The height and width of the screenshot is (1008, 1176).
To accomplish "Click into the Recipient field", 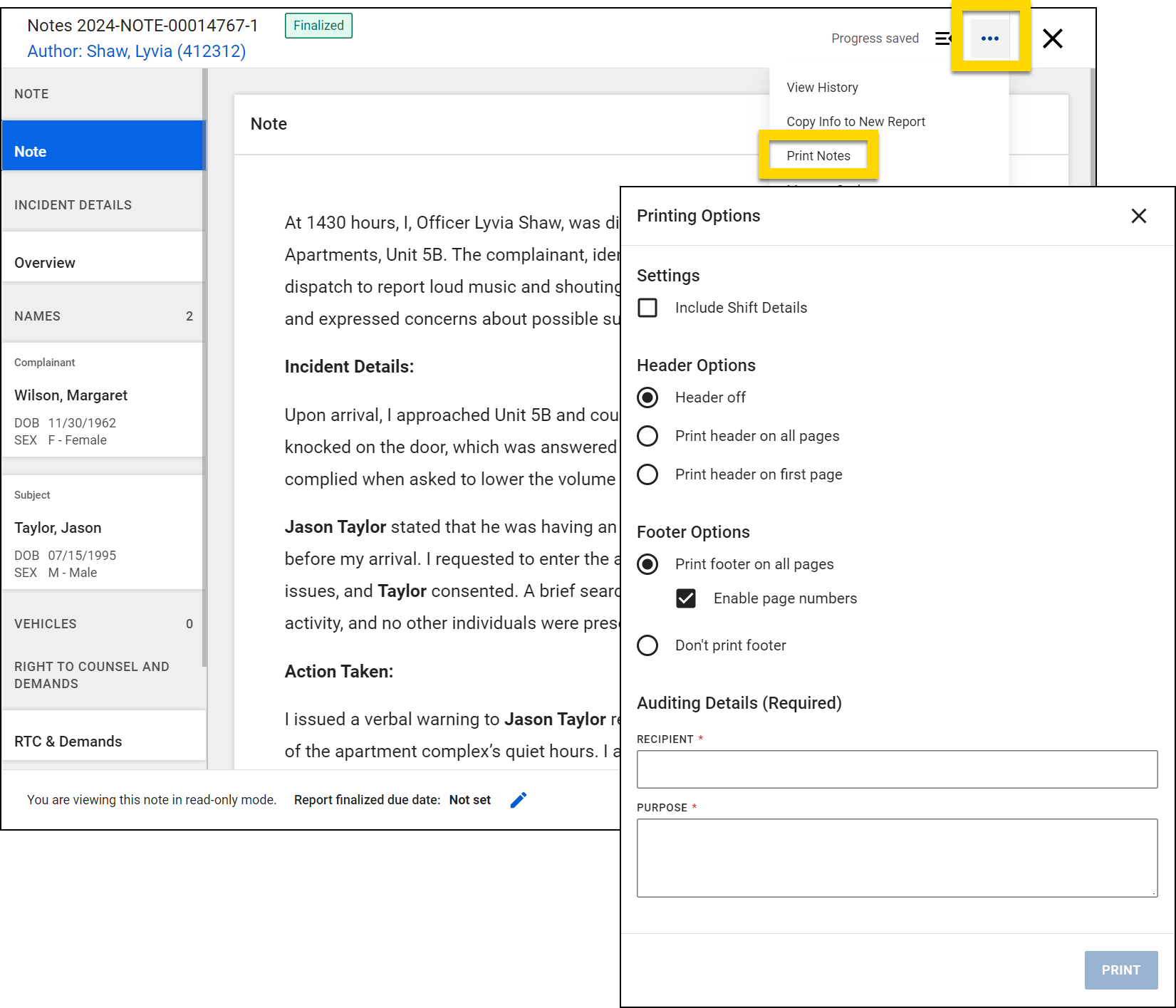I will pos(896,769).
